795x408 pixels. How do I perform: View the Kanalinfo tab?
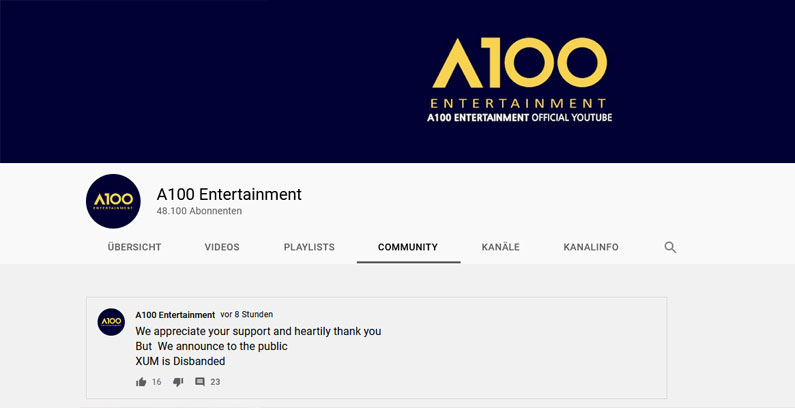coord(591,247)
